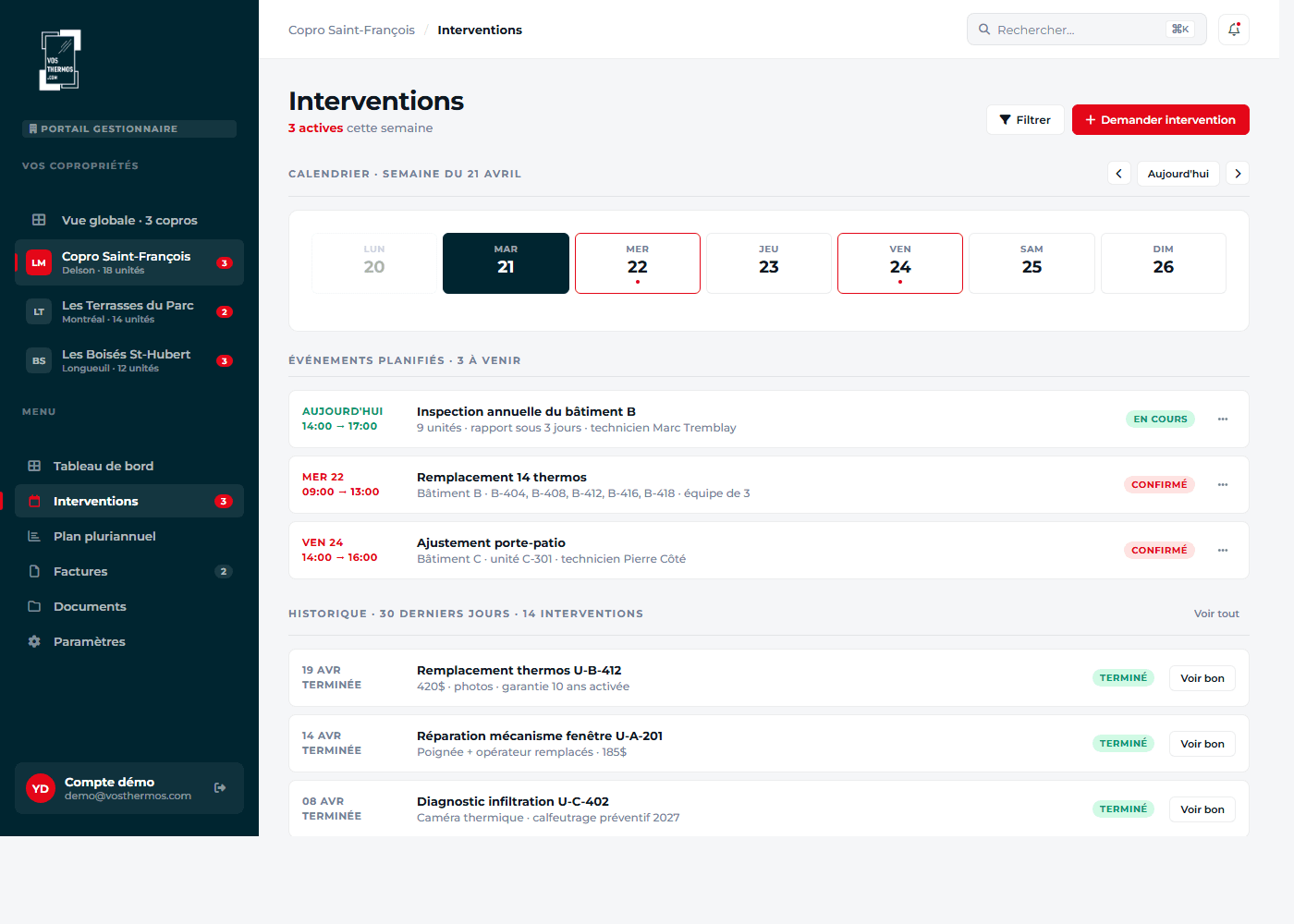1294x924 pixels.
Task: Select calendar day JEU 23
Action: 769,263
